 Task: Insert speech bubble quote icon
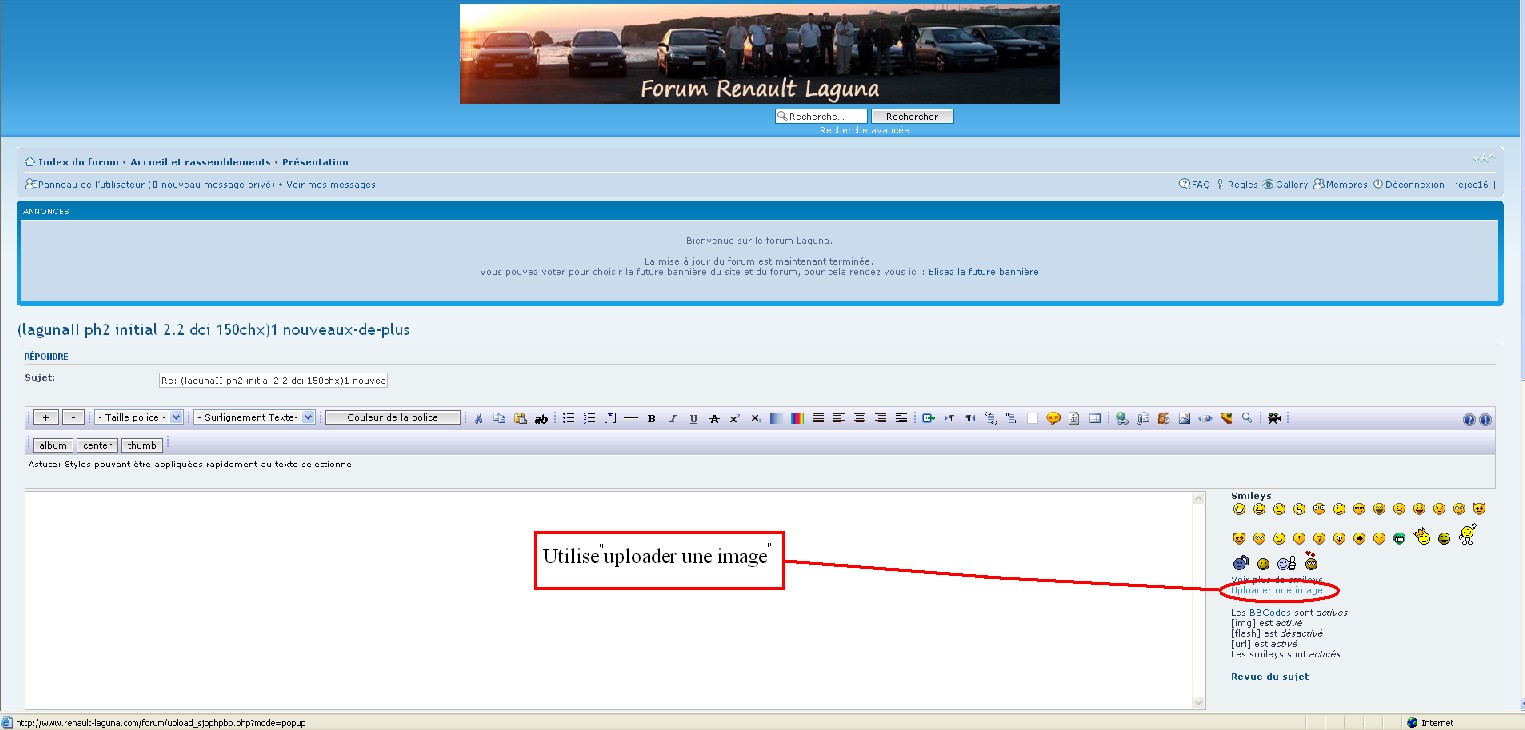[x=1053, y=418]
